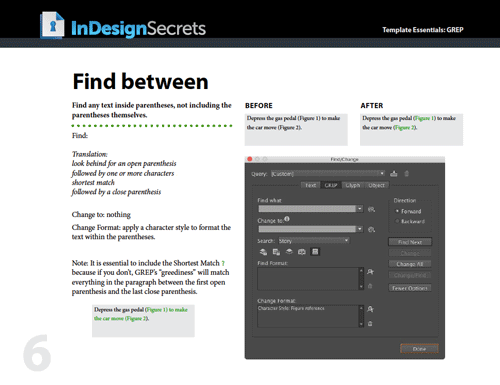
Task: Click the AFTER label above sample
Action: point(372,106)
